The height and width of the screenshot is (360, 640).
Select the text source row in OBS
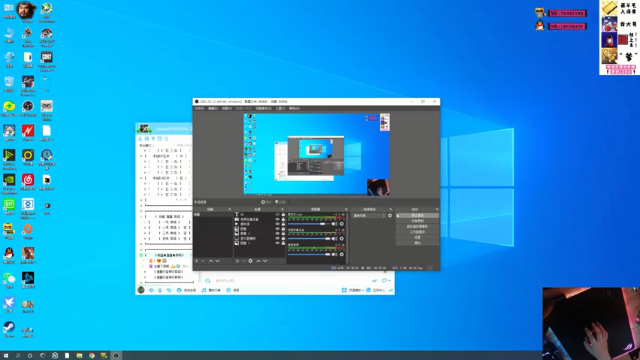pyautogui.click(x=259, y=214)
